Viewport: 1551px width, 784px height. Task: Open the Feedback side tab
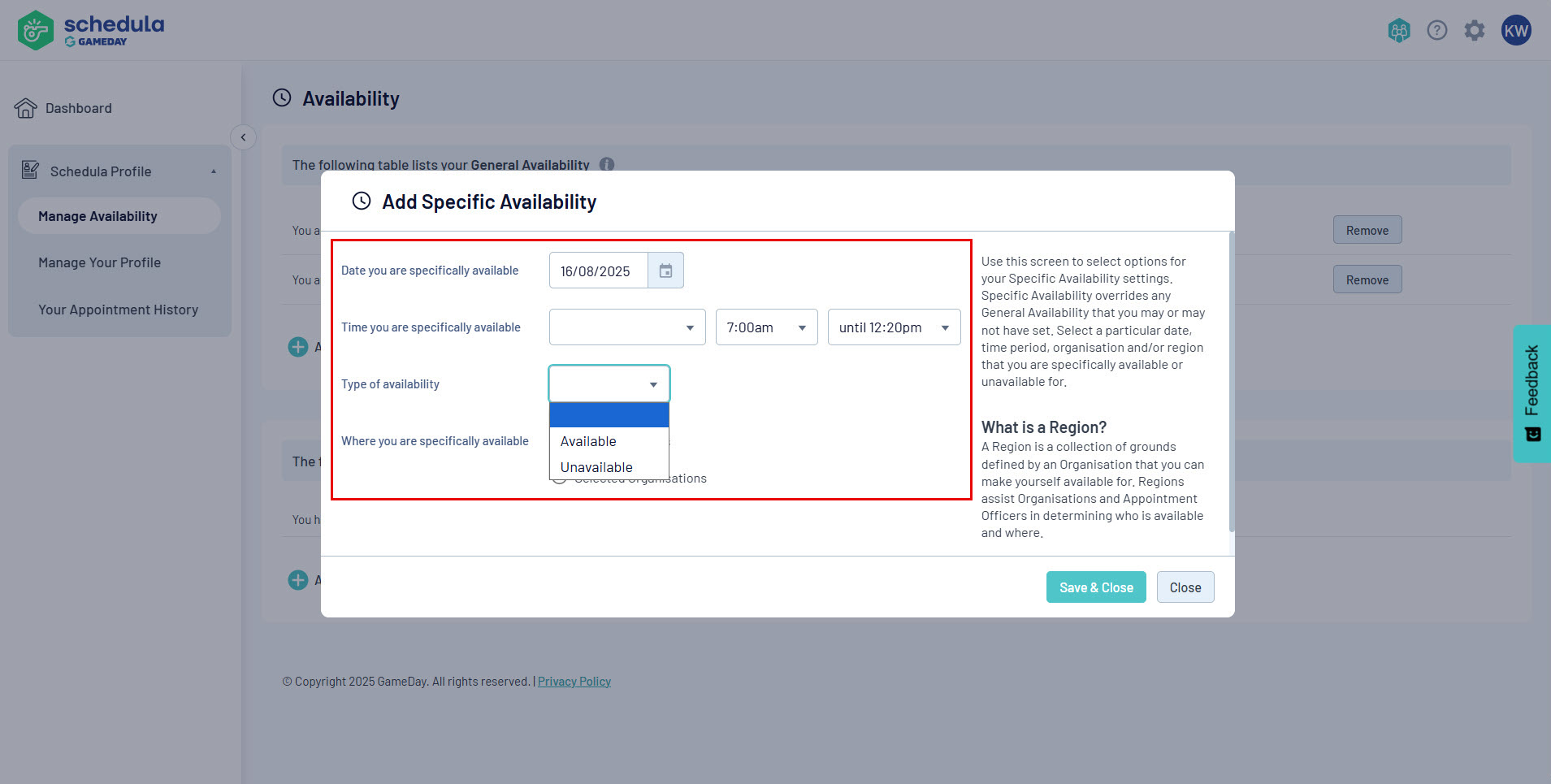[x=1532, y=393]
